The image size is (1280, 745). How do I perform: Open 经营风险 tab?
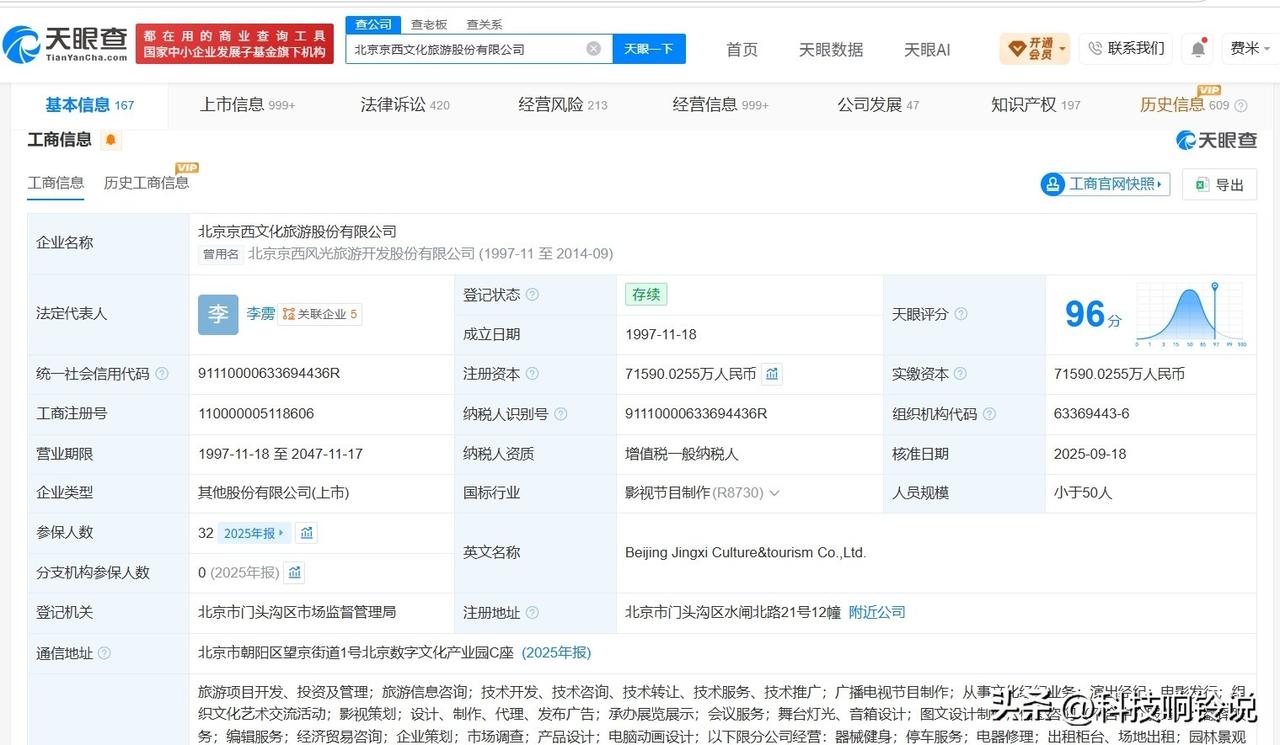tap(563, 105)
